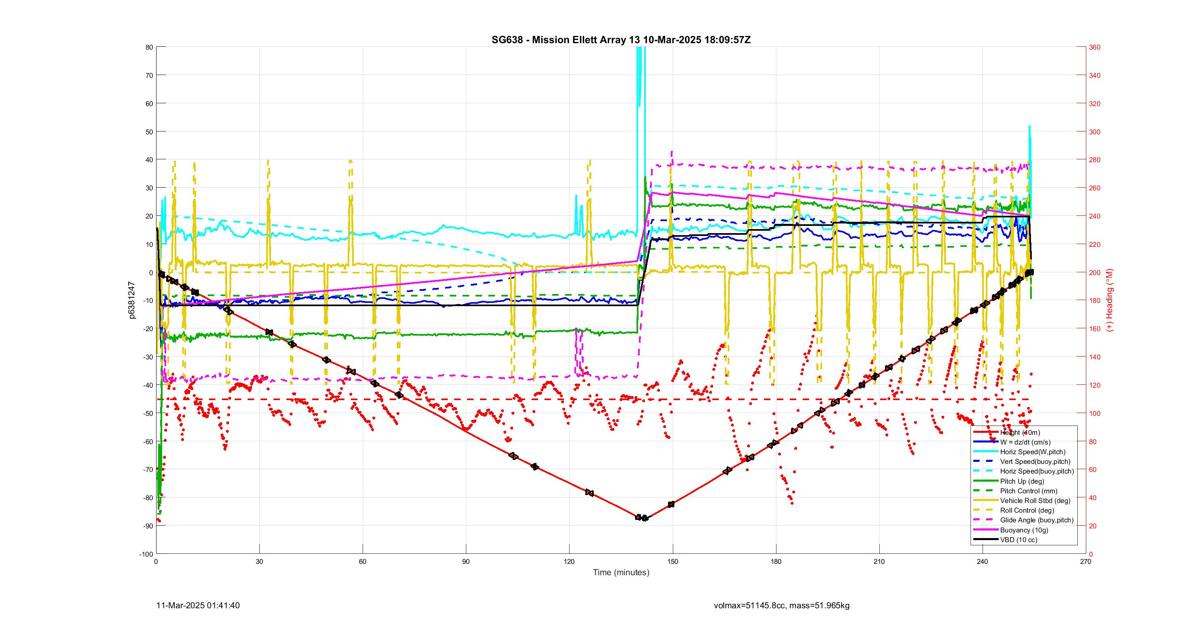Click the cyan Horiz Speed spike near 140 minutes
Screen dimensions: 1200x622
[x=640, y=75]
